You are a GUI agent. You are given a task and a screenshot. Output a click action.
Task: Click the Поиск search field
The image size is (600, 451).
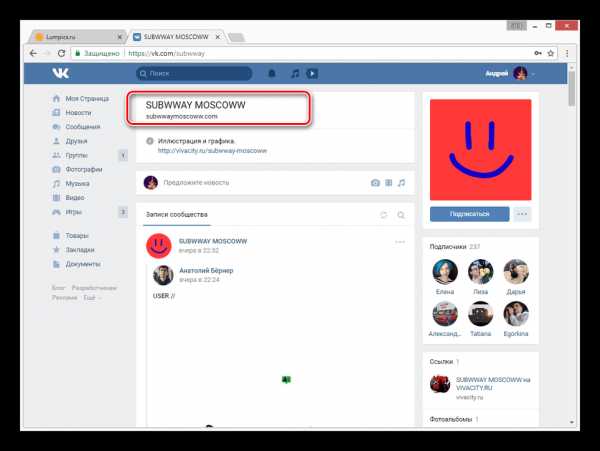(x=194, y=73)
